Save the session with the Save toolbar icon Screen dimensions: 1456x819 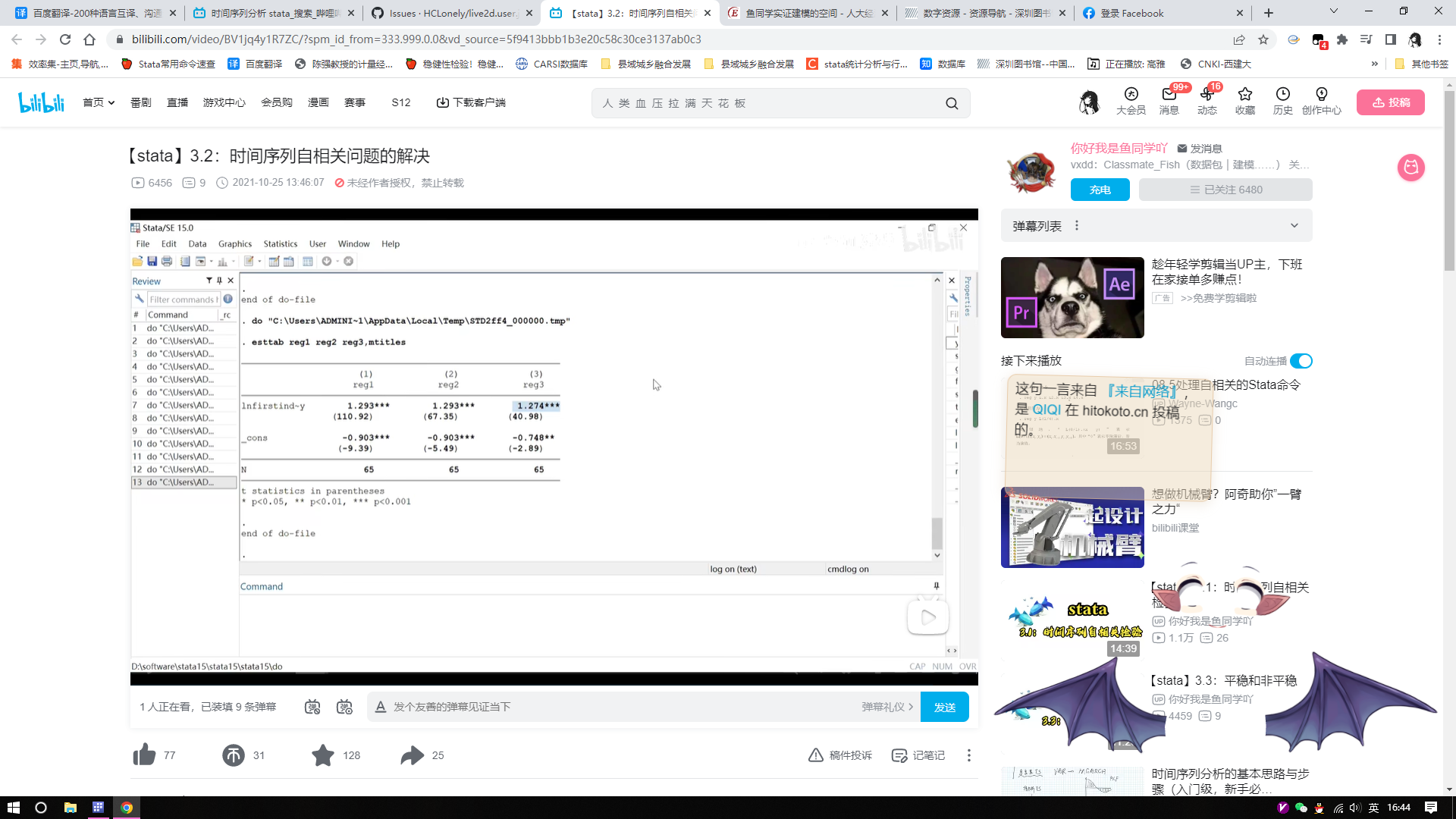tap(152, 261)
